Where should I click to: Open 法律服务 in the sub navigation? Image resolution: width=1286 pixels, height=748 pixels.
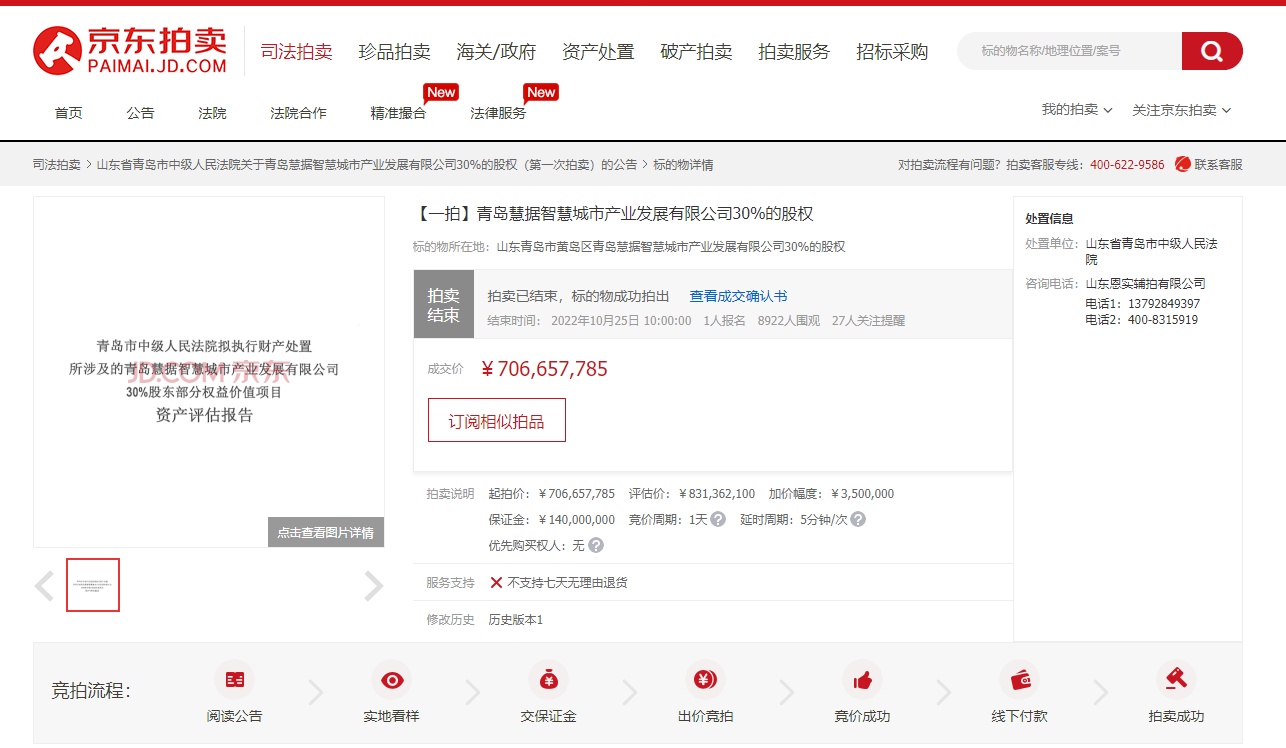(x=498, y=113)
